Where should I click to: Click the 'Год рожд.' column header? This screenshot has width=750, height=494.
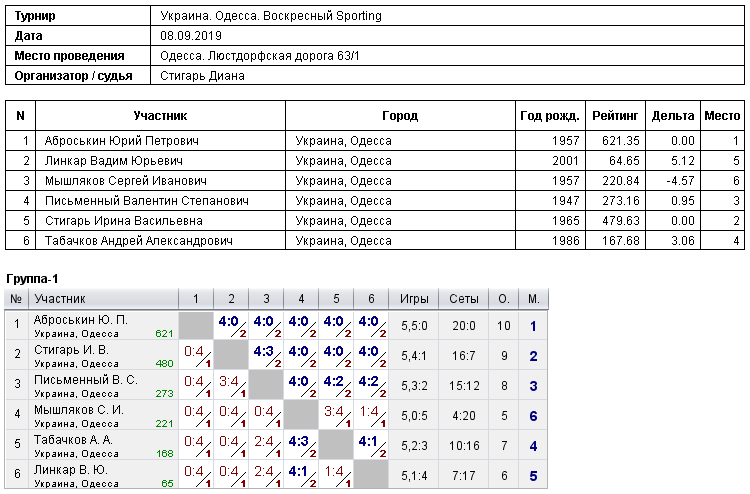click(550, 116)
